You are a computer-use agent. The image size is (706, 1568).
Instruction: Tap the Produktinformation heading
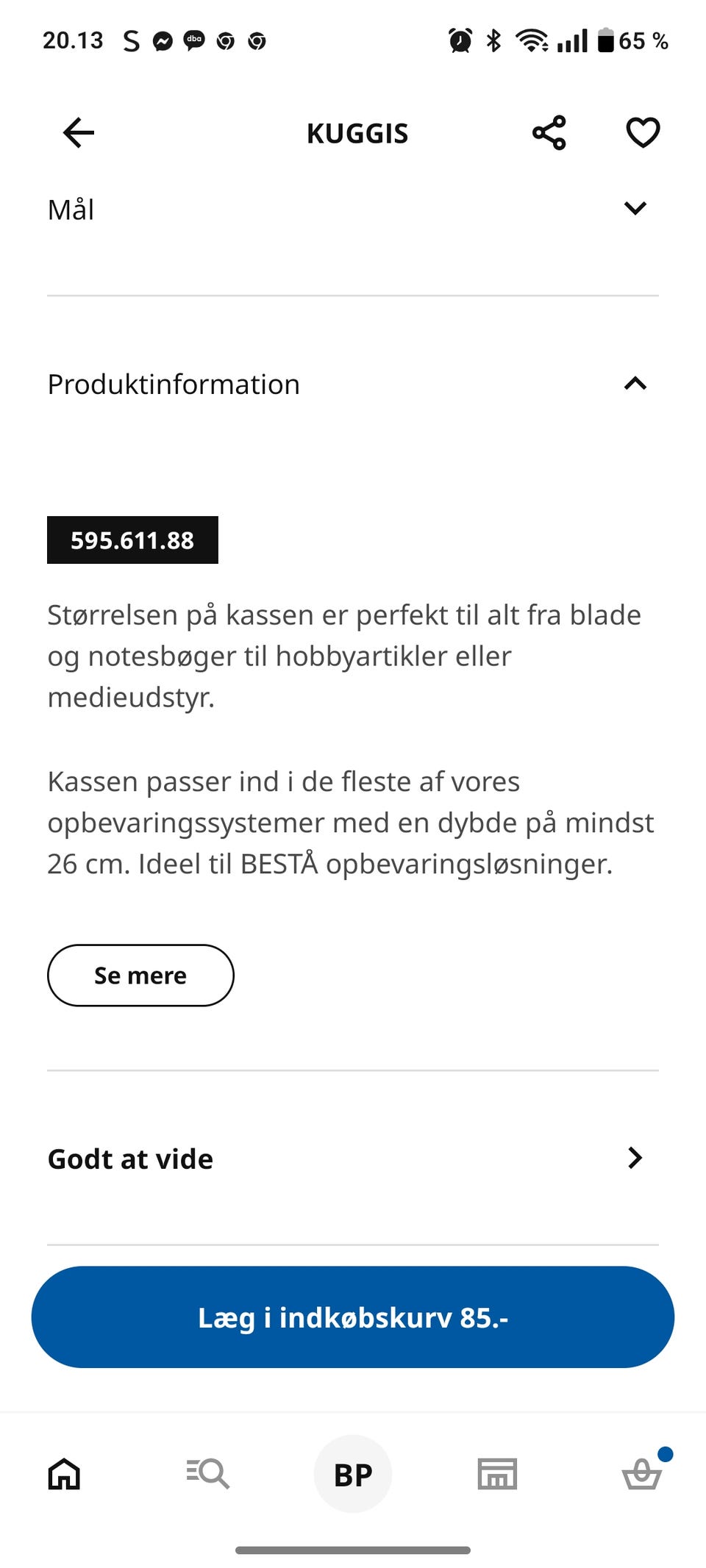(174, 384)
